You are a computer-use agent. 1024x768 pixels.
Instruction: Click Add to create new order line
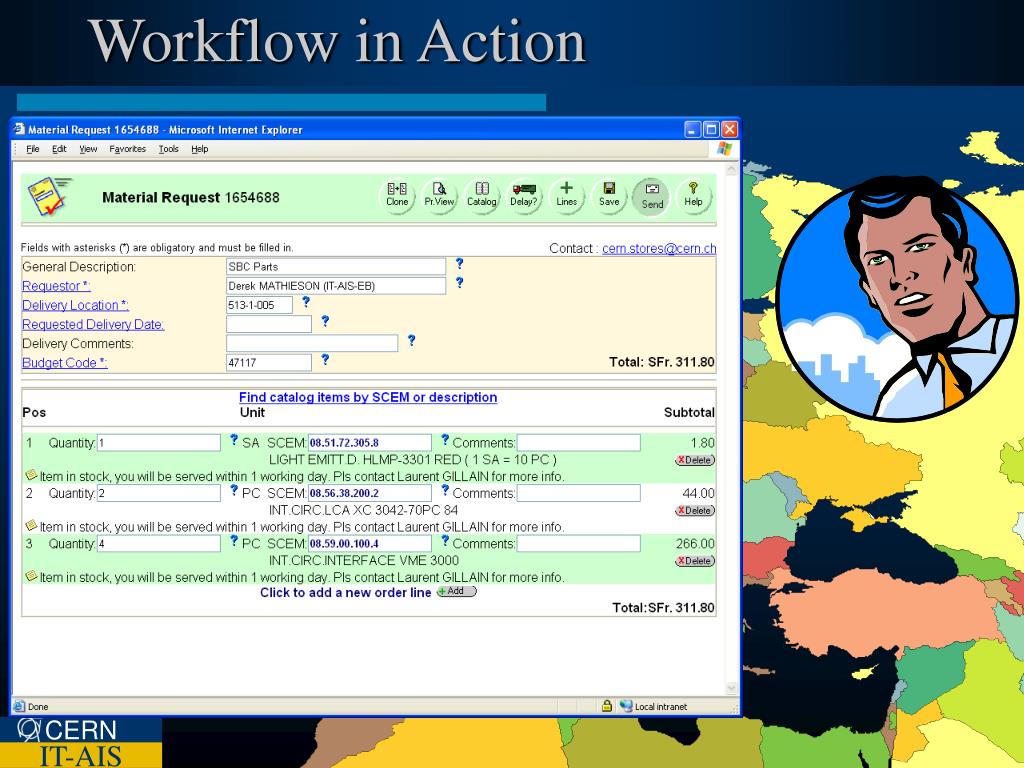pos(456,591)
